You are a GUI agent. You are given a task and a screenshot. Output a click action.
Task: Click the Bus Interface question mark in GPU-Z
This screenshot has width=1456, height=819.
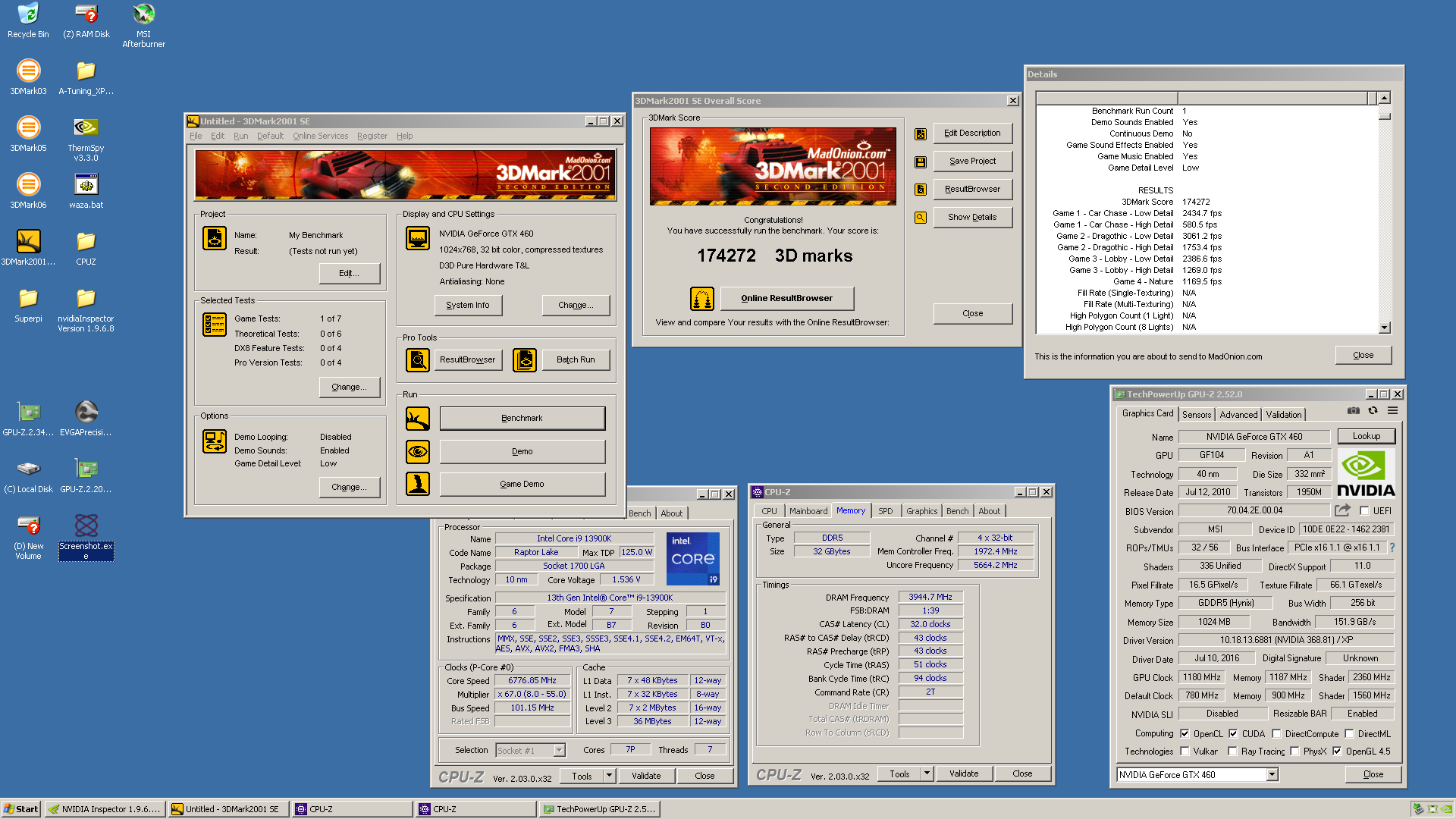[1392, 548]
